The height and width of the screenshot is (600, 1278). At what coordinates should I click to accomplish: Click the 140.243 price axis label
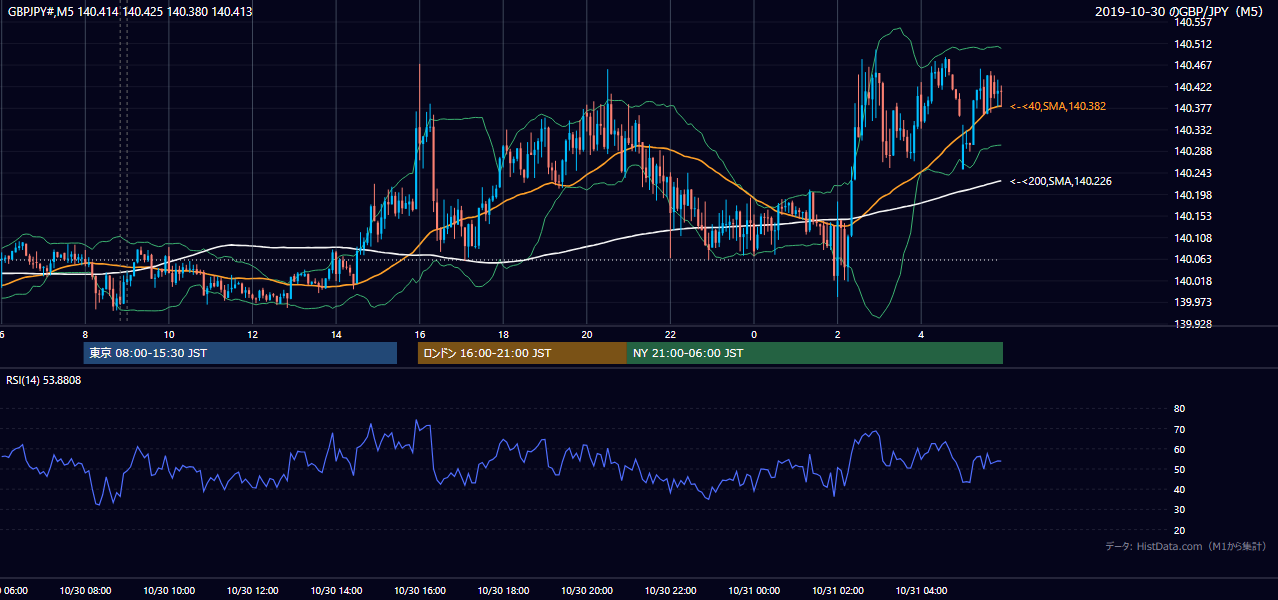pos(1193,173)
